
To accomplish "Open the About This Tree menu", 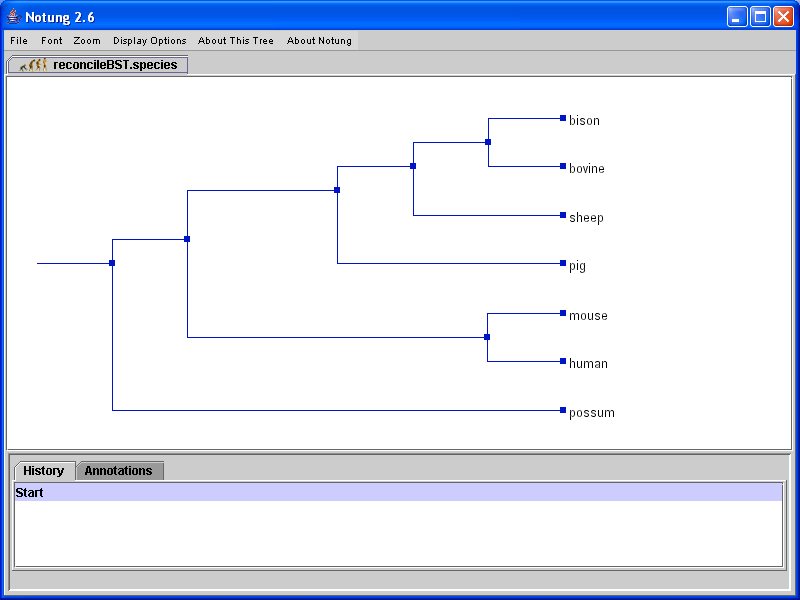I will (x=235, y=41).
